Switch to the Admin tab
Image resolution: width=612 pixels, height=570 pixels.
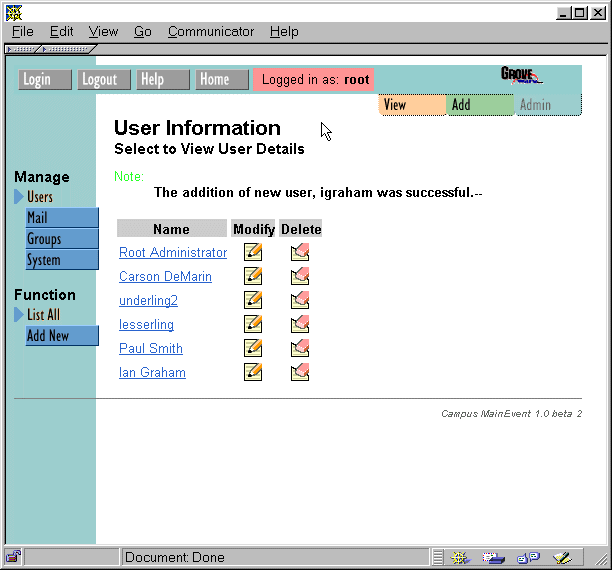click(x=547, y=105)
